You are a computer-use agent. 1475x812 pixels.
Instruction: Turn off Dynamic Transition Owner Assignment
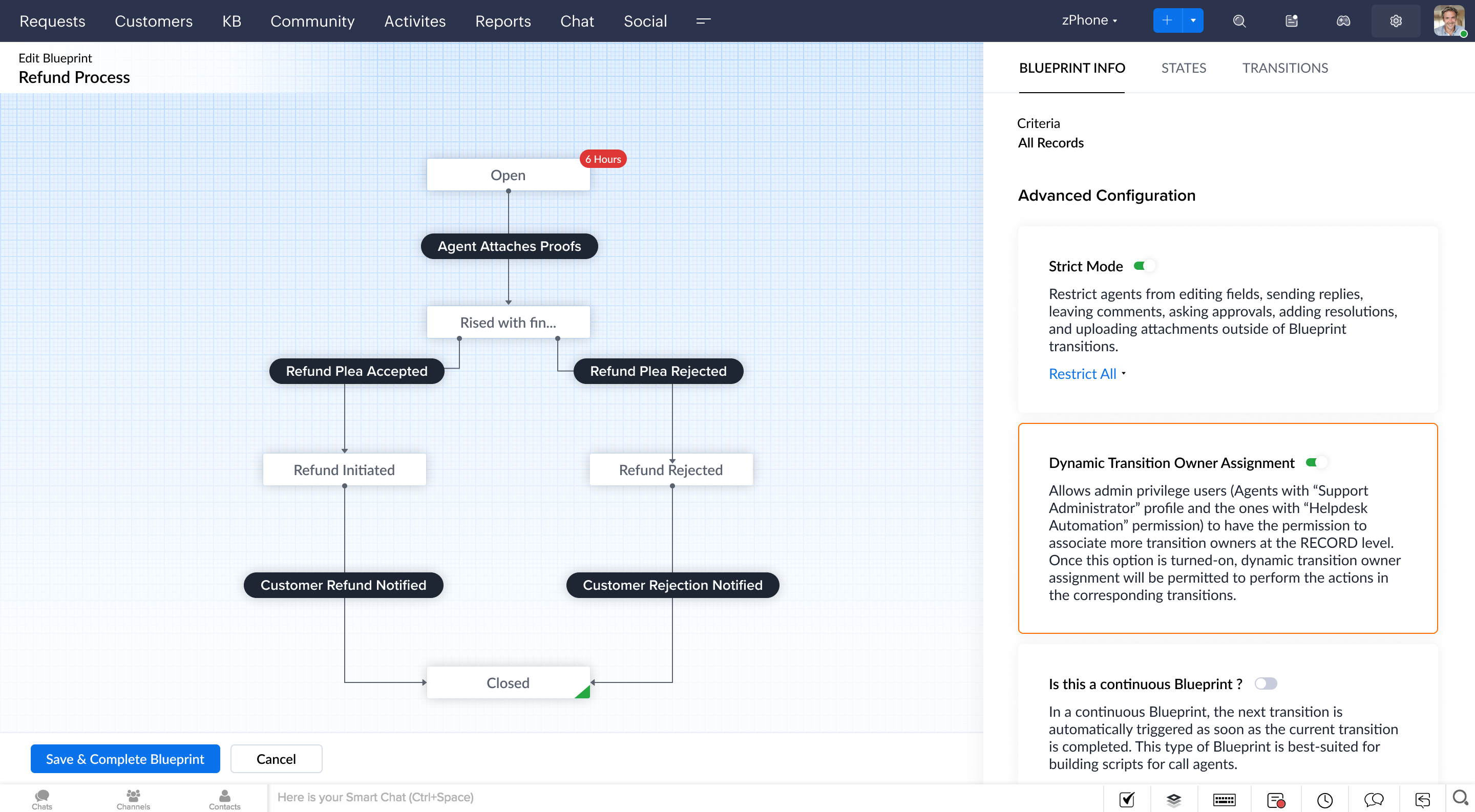tap(1316, 462)
